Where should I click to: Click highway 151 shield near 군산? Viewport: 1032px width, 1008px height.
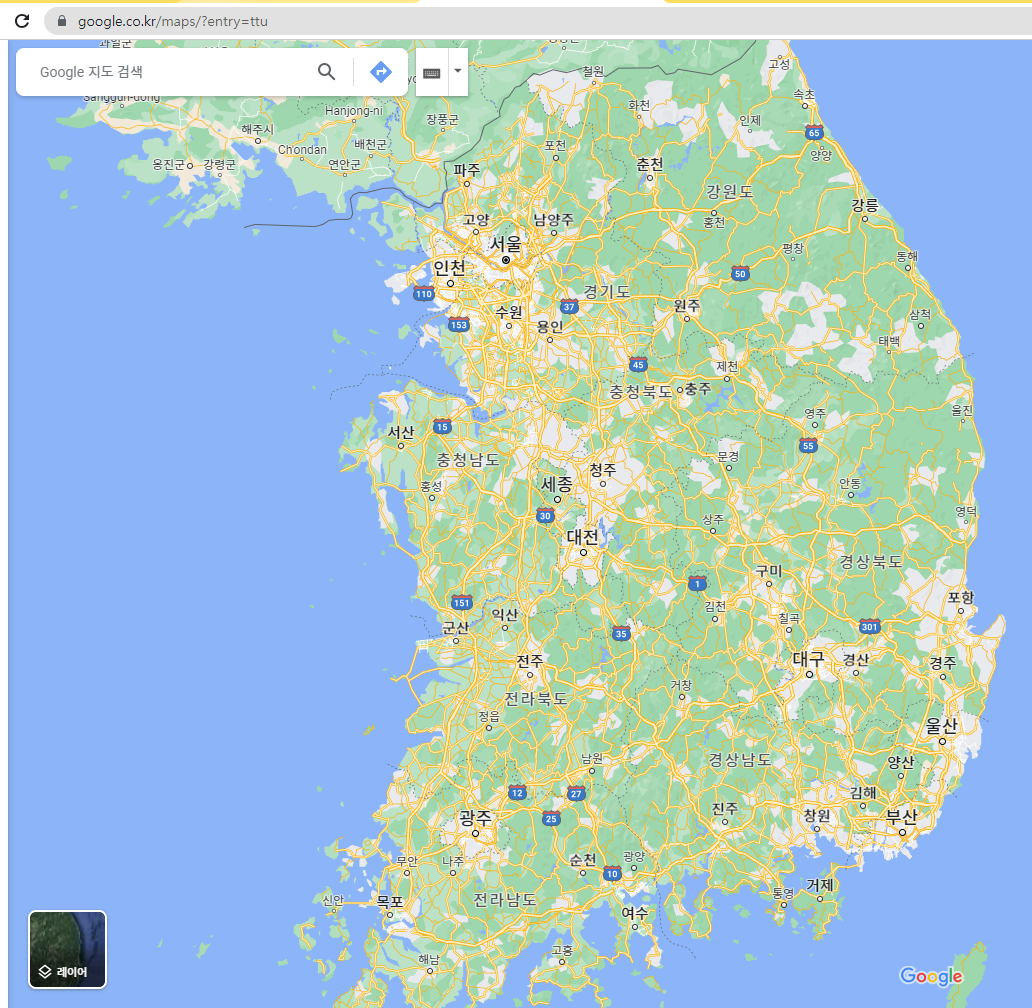tap(462, 602)
